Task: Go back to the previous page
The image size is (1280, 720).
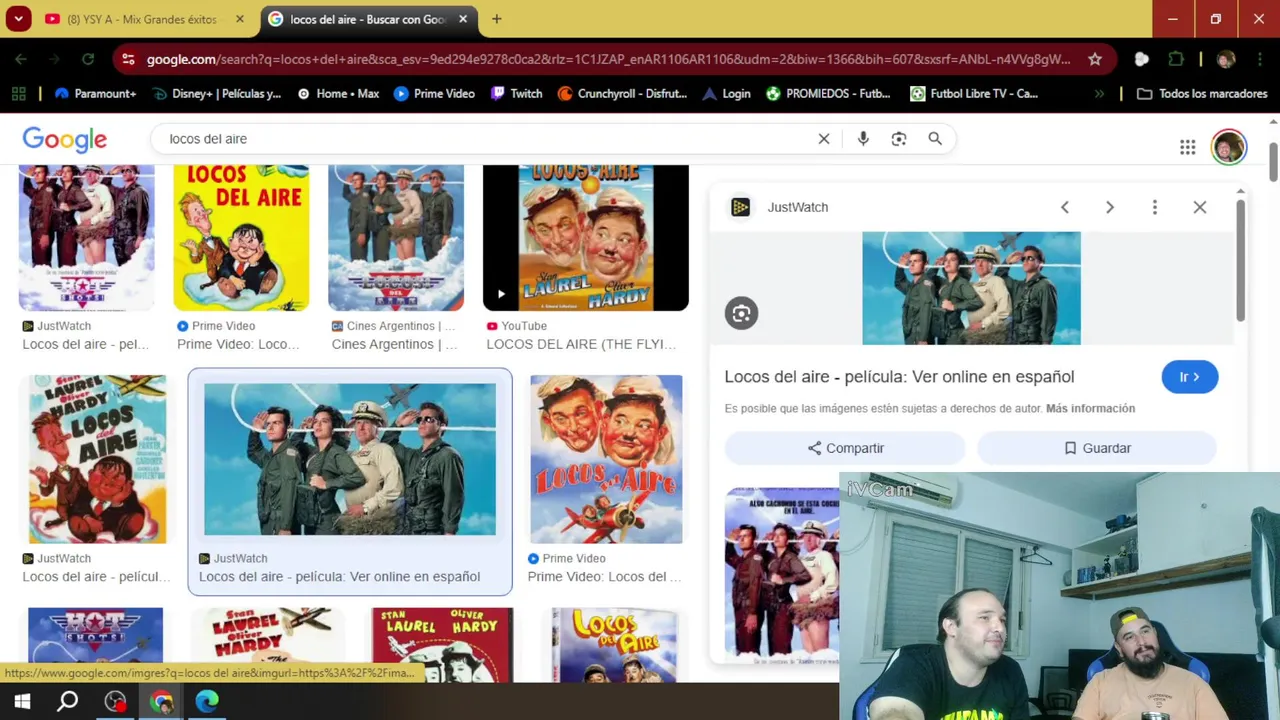Action: (21, 59)
